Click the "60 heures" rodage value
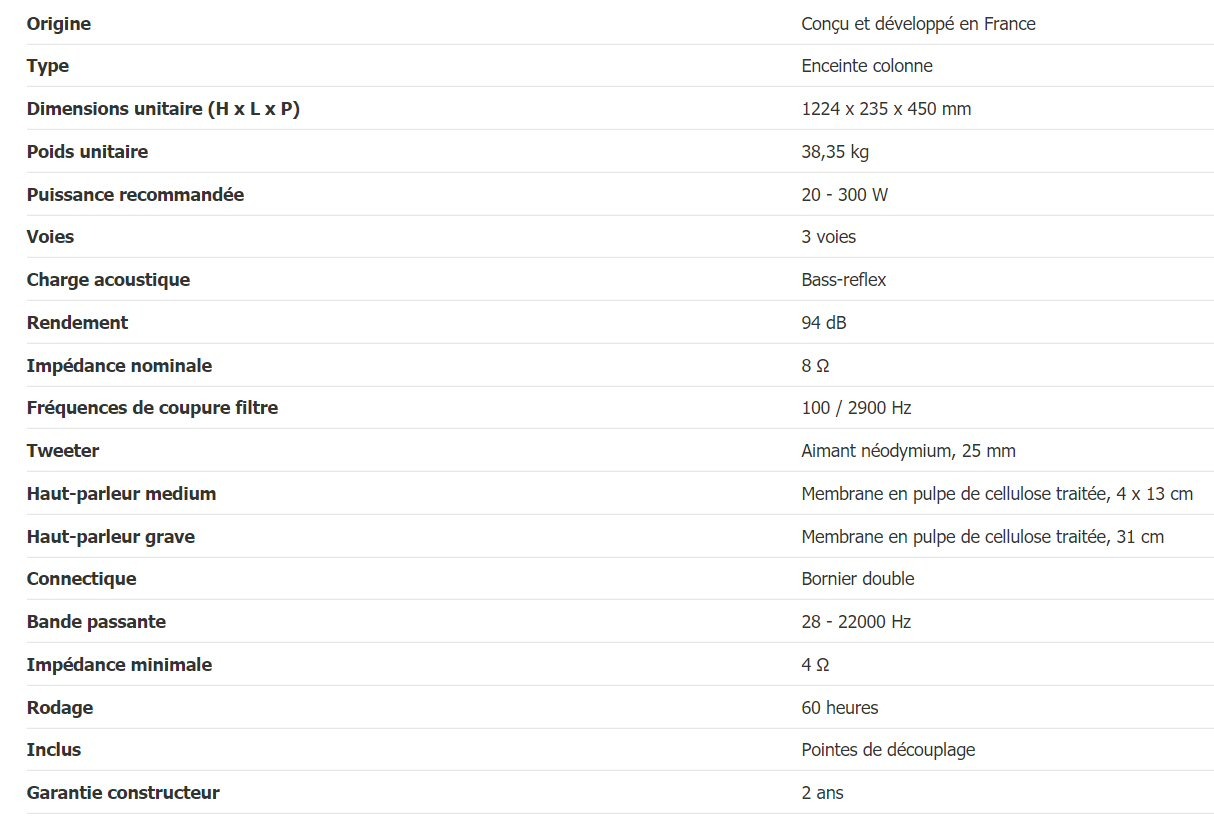Viewport: 1214px width, 816px height. pos(839,708)
